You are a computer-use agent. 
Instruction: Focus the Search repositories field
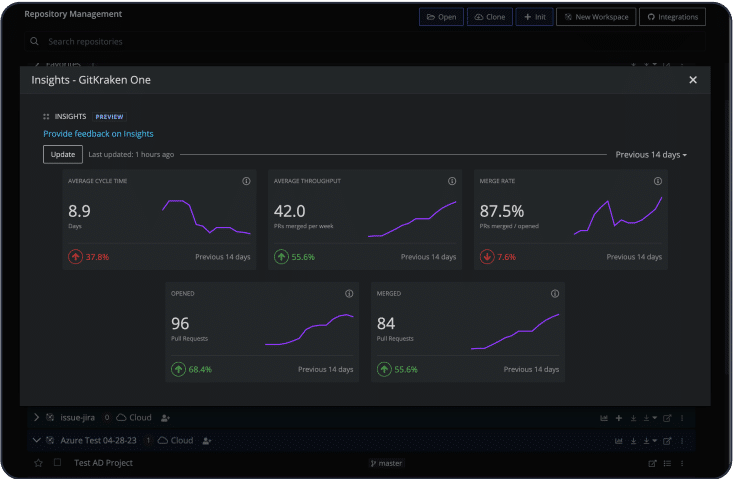pos(365,41)
